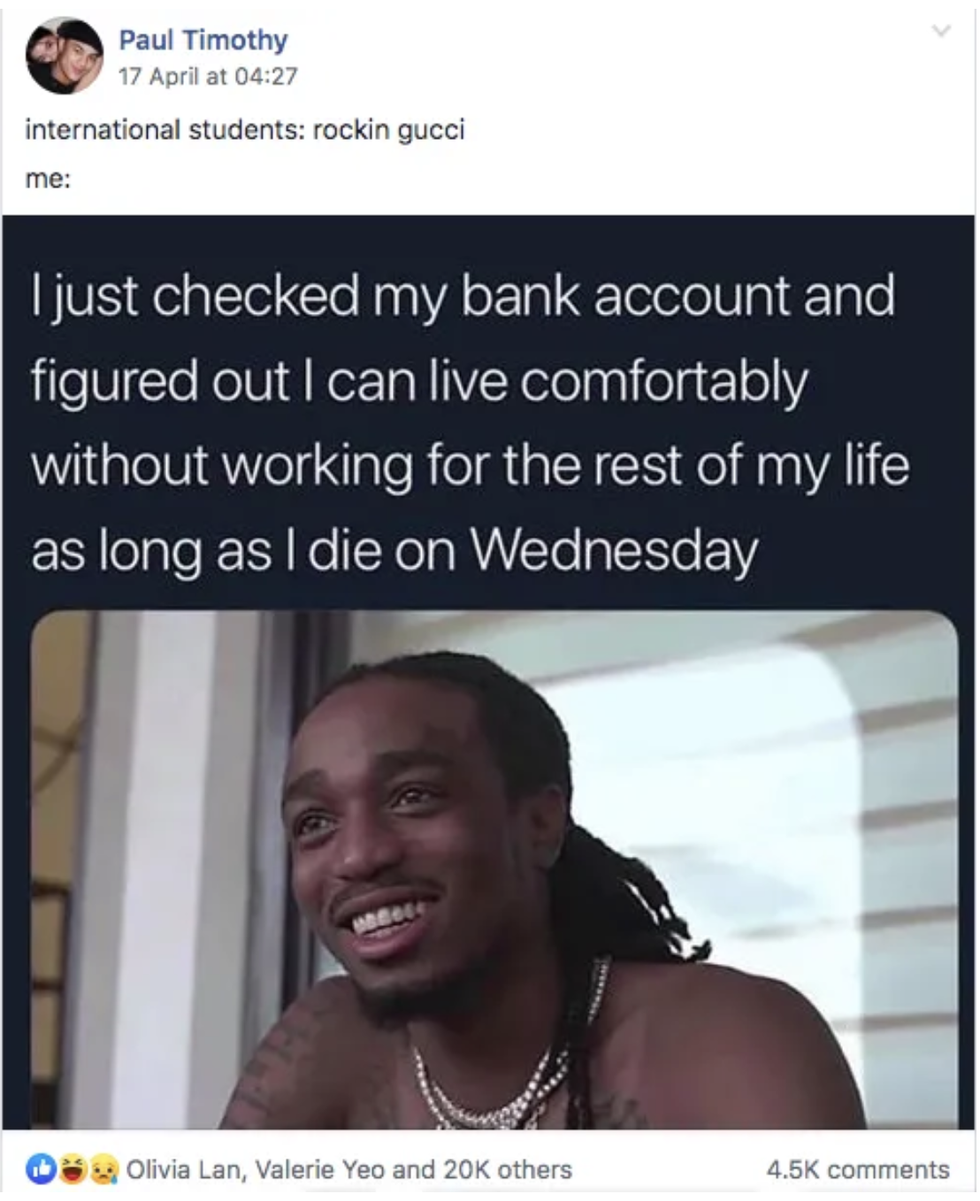This screenshot has width=980, height=1201.
Task: Click the blue Like reaction icon
Action: (x=39, y=1169)
